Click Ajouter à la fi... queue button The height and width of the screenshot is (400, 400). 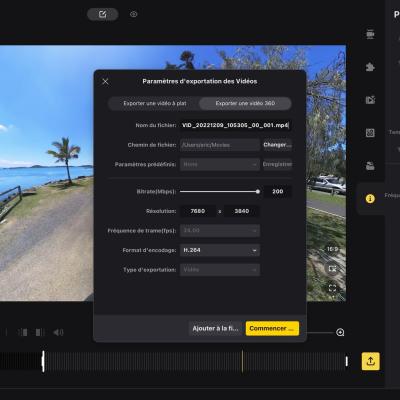215,328
